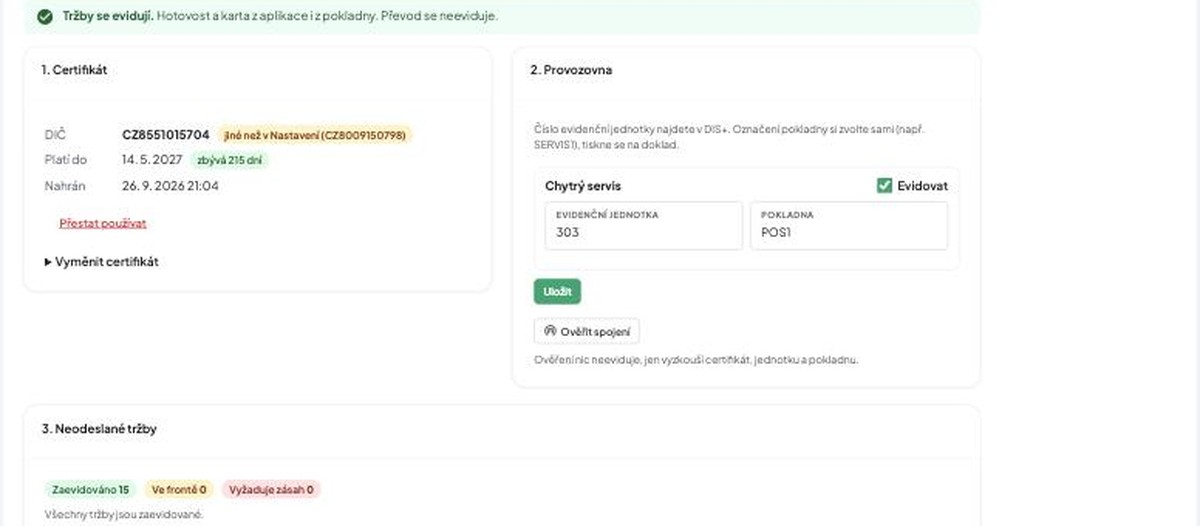Click the Tržby se evidují status text

coord(106,16)
